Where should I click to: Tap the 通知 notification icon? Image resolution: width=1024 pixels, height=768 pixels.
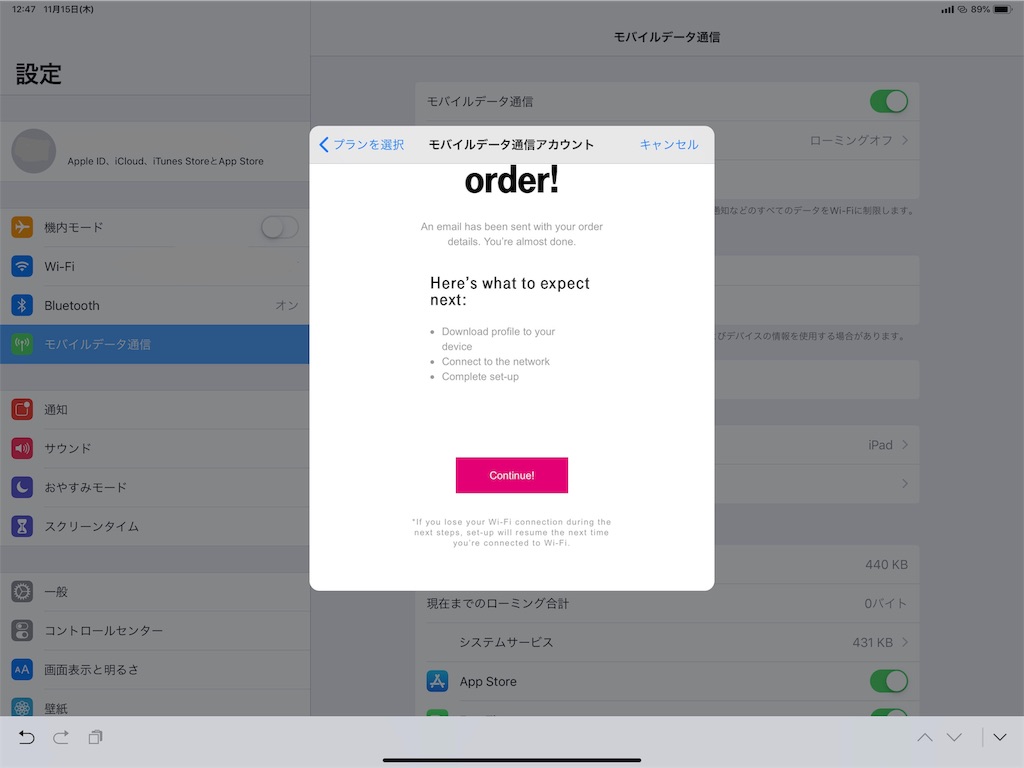pos(22,409)
